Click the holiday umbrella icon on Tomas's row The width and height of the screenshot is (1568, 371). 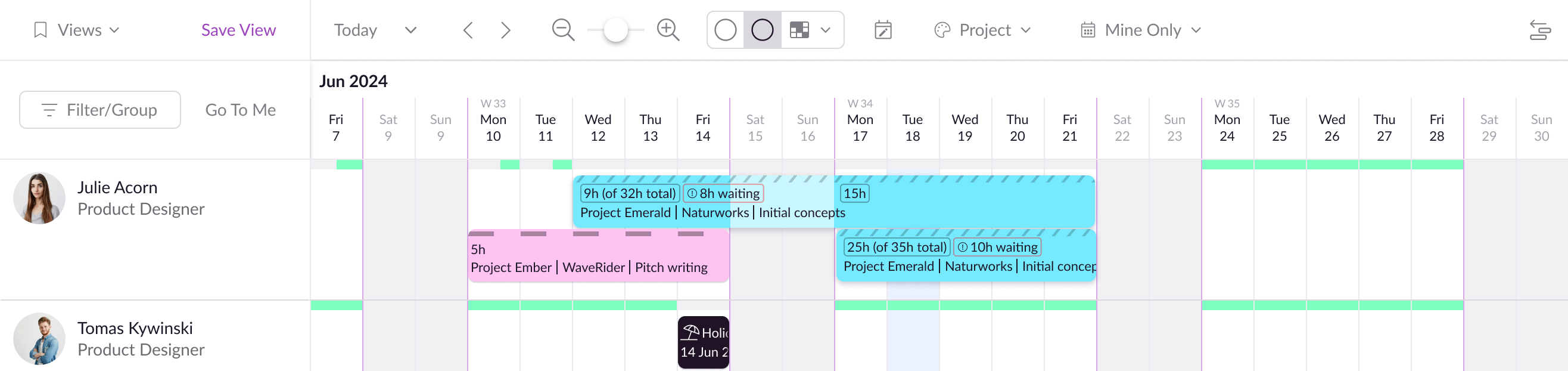click(x=690, y=332)
